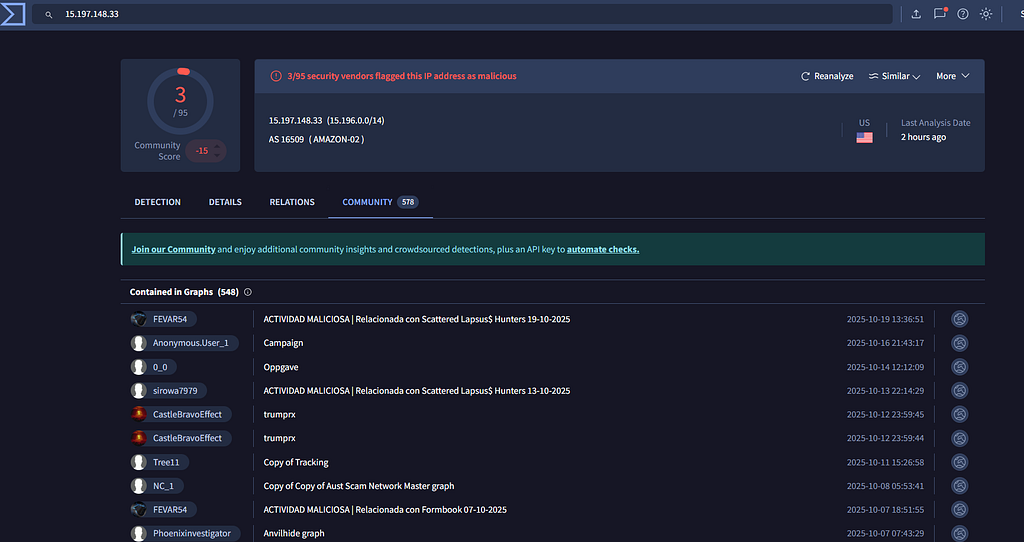Click graph icon in the Formbook row
This screenshot has height=542, width=1024.
pyautogui.click(x=959, y=509)
